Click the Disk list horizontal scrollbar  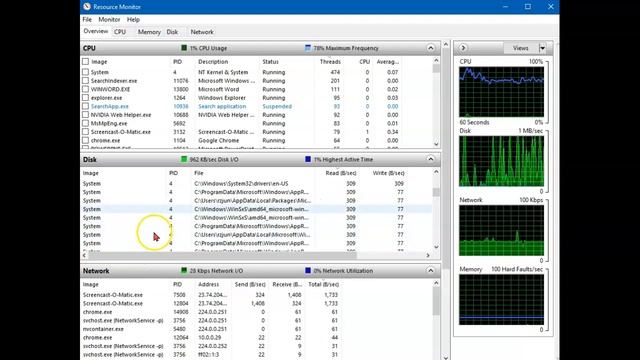click(222, 255)
